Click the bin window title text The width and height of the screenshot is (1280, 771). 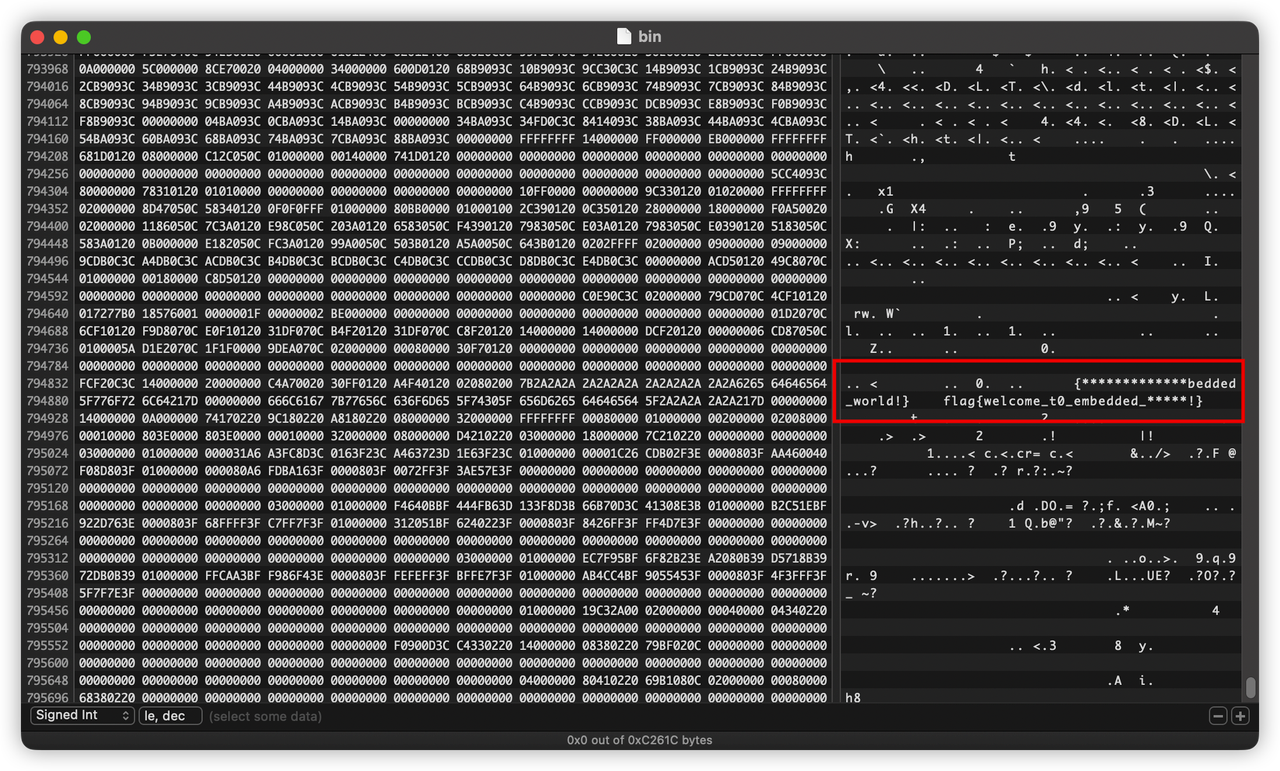point(650,37)
